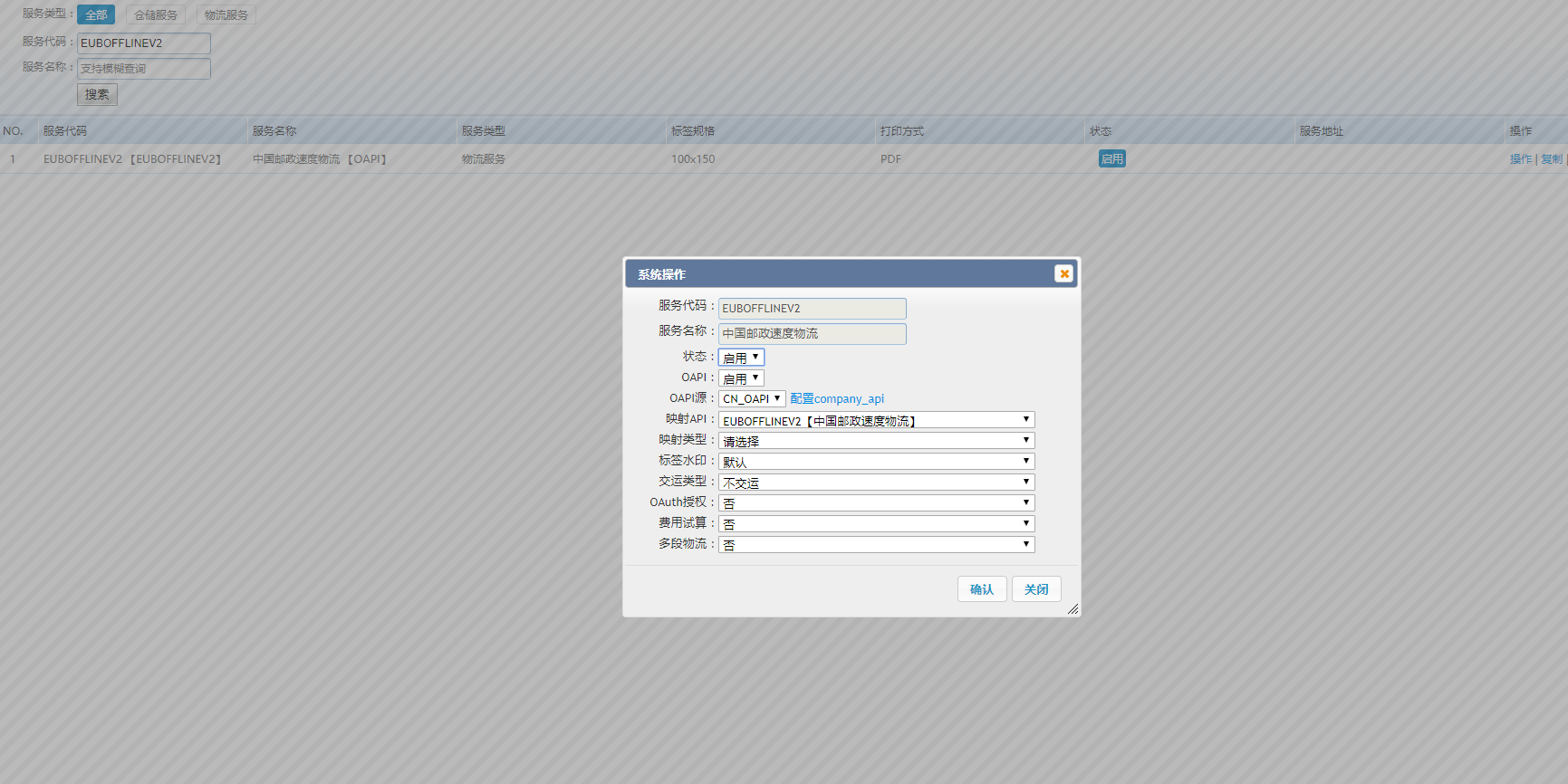1568x784 pixels.
Task: Click the 操作 link in table row
Action: pos(1521,159)
